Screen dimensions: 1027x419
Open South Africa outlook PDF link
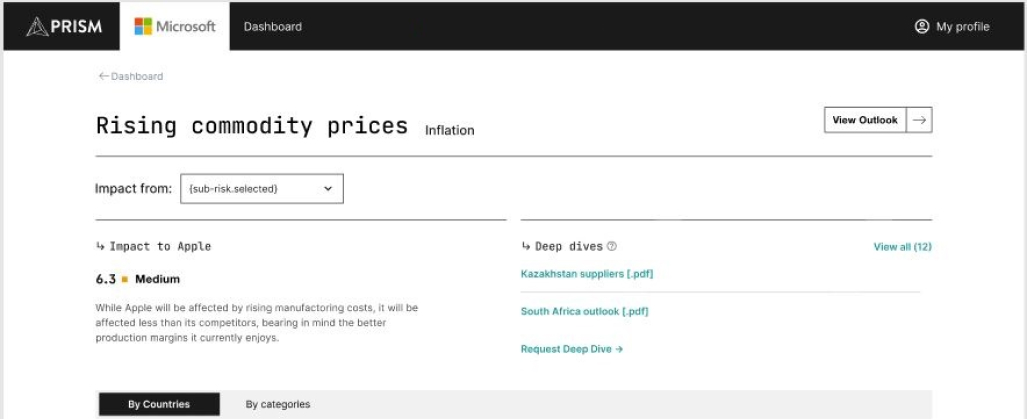pyautogui.click(x=584, y=311)
